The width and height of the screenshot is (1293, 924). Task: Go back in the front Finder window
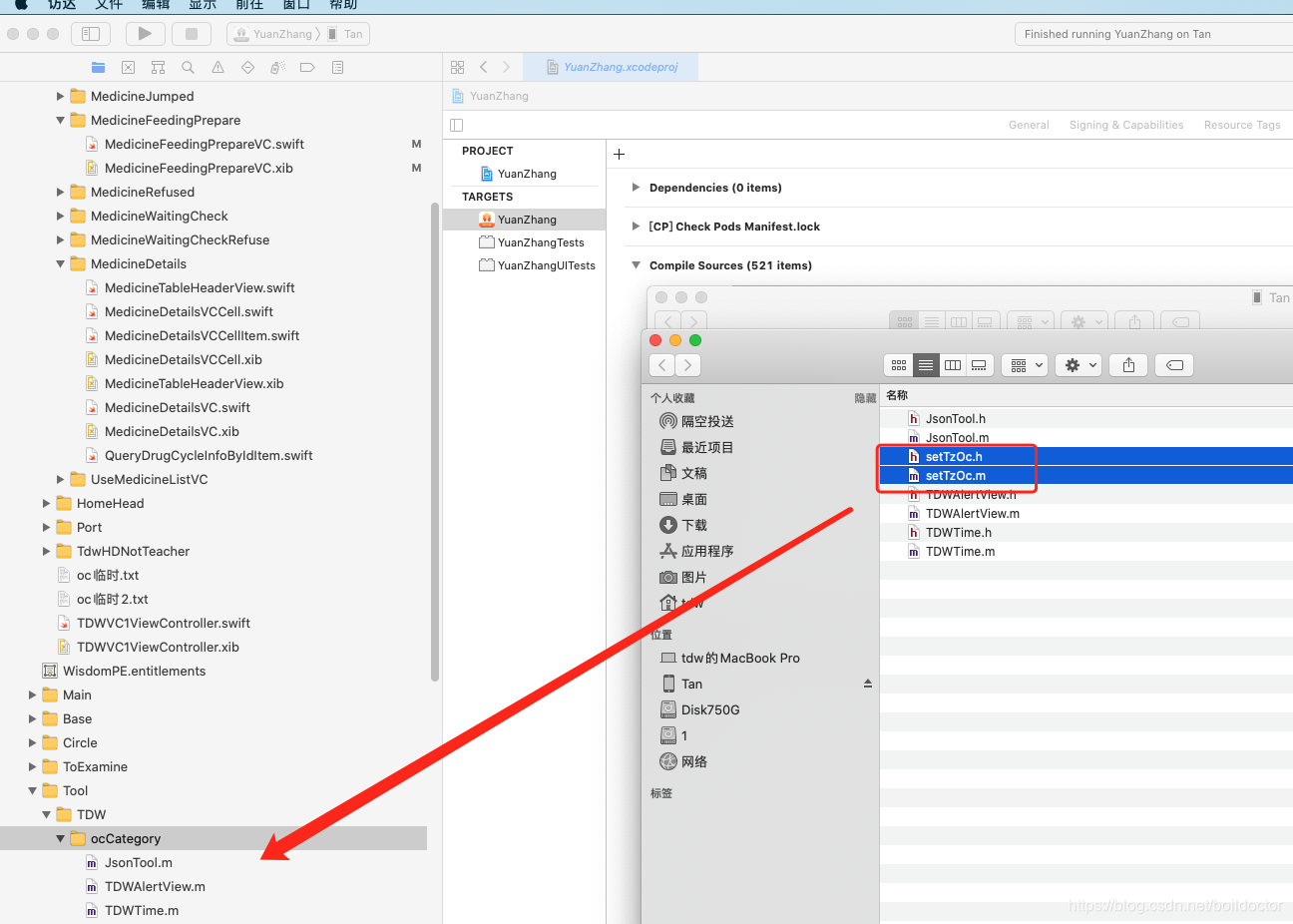662,365
